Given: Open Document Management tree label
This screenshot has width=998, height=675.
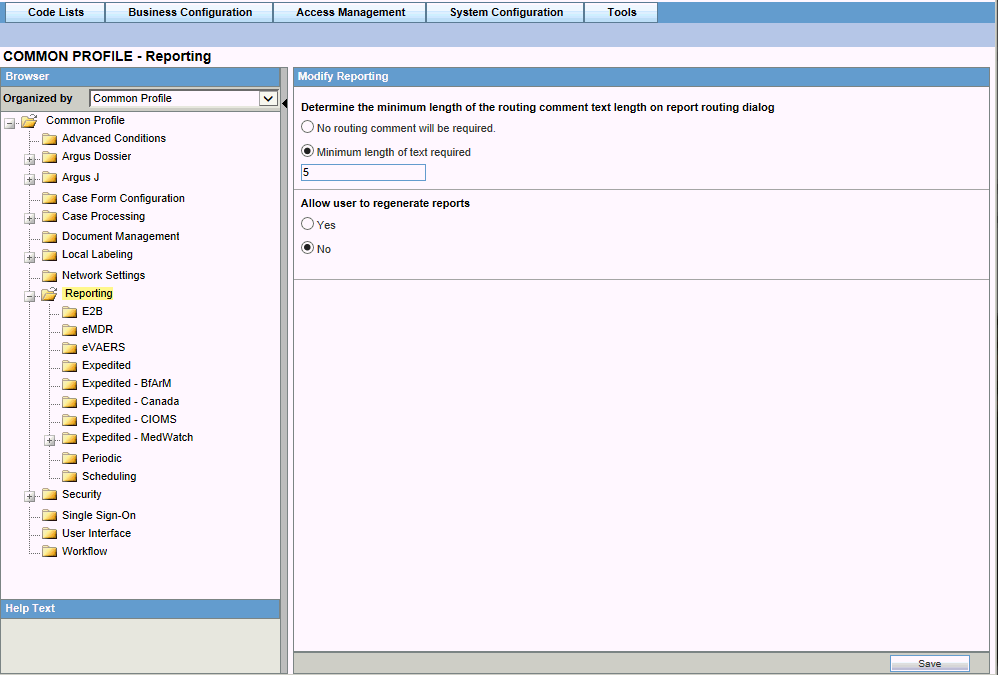Looking at the screenshot, I should click(x=121, y=236).
